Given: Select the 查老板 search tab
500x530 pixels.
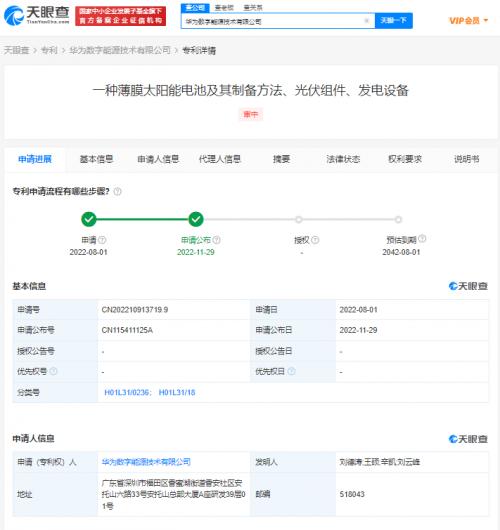Looking at the screenshot, I should point(224,8).
